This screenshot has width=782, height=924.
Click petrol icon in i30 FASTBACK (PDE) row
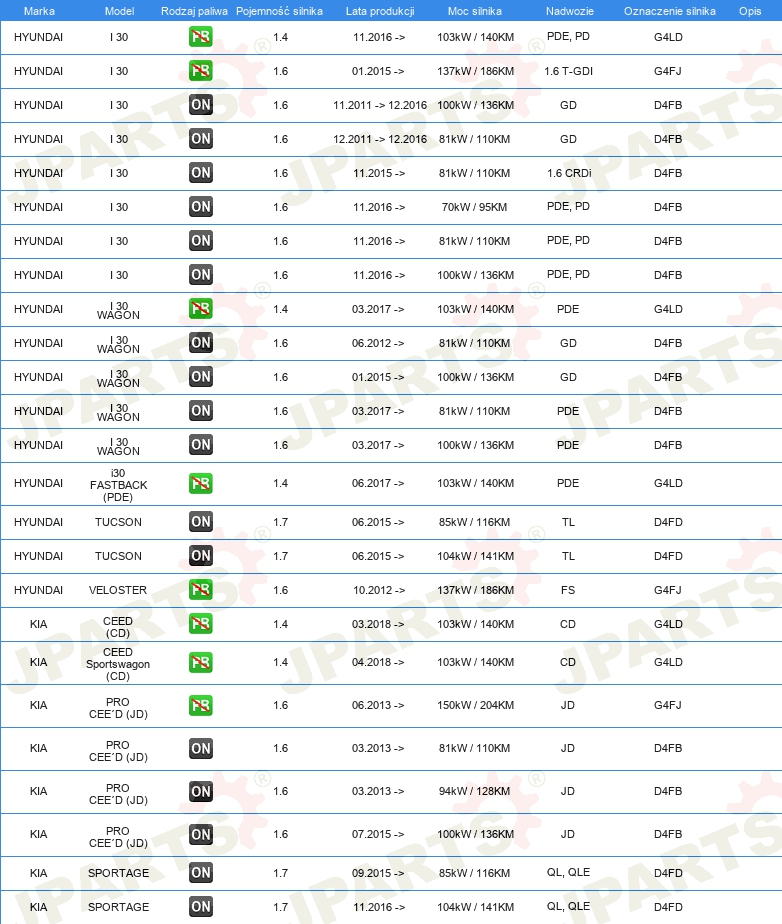tap(200, 484)
